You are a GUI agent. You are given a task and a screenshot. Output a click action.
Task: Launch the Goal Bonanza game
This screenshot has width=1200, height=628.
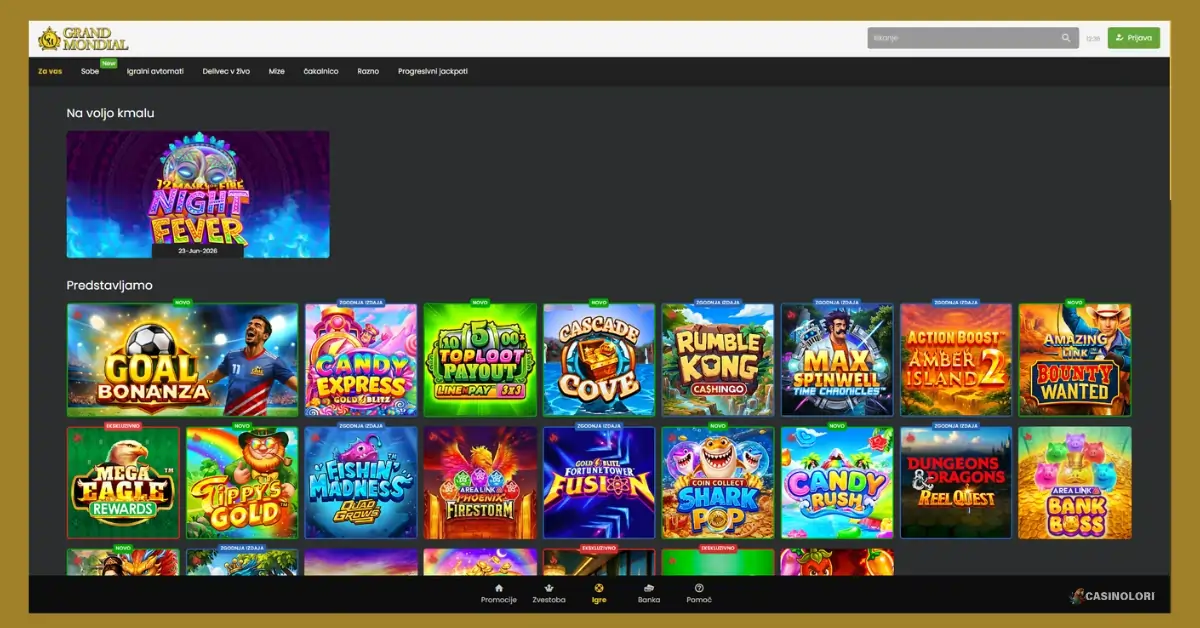(x=183, y=360)
